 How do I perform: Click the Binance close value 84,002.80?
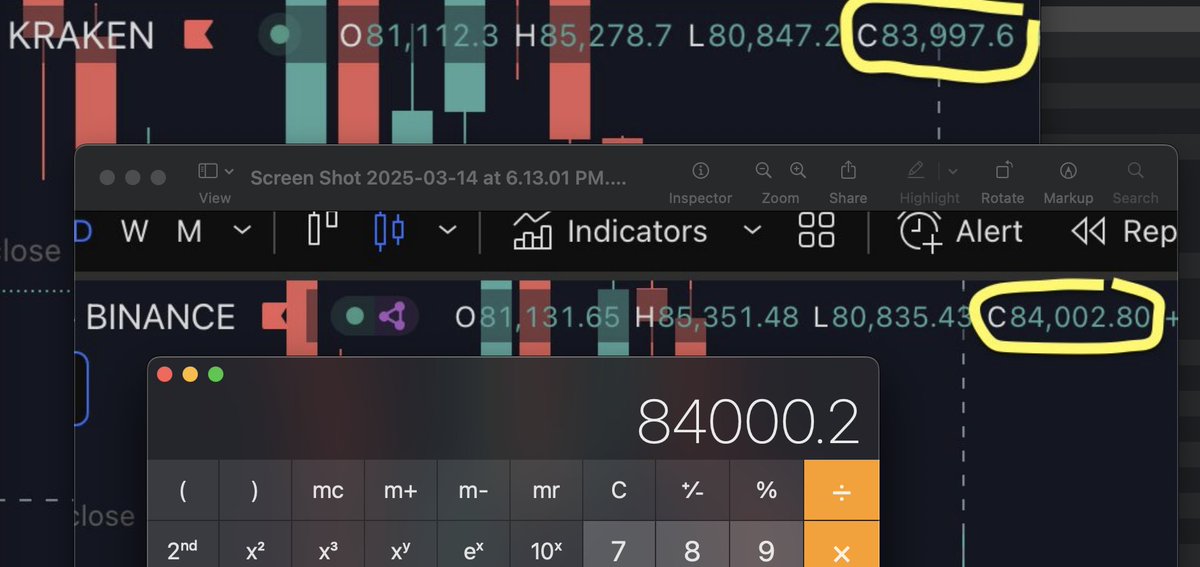1080,318
